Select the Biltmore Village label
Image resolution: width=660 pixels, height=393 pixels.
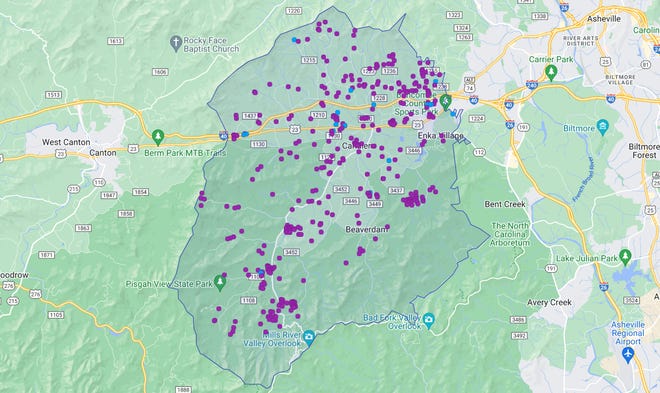tap(620, 80)
